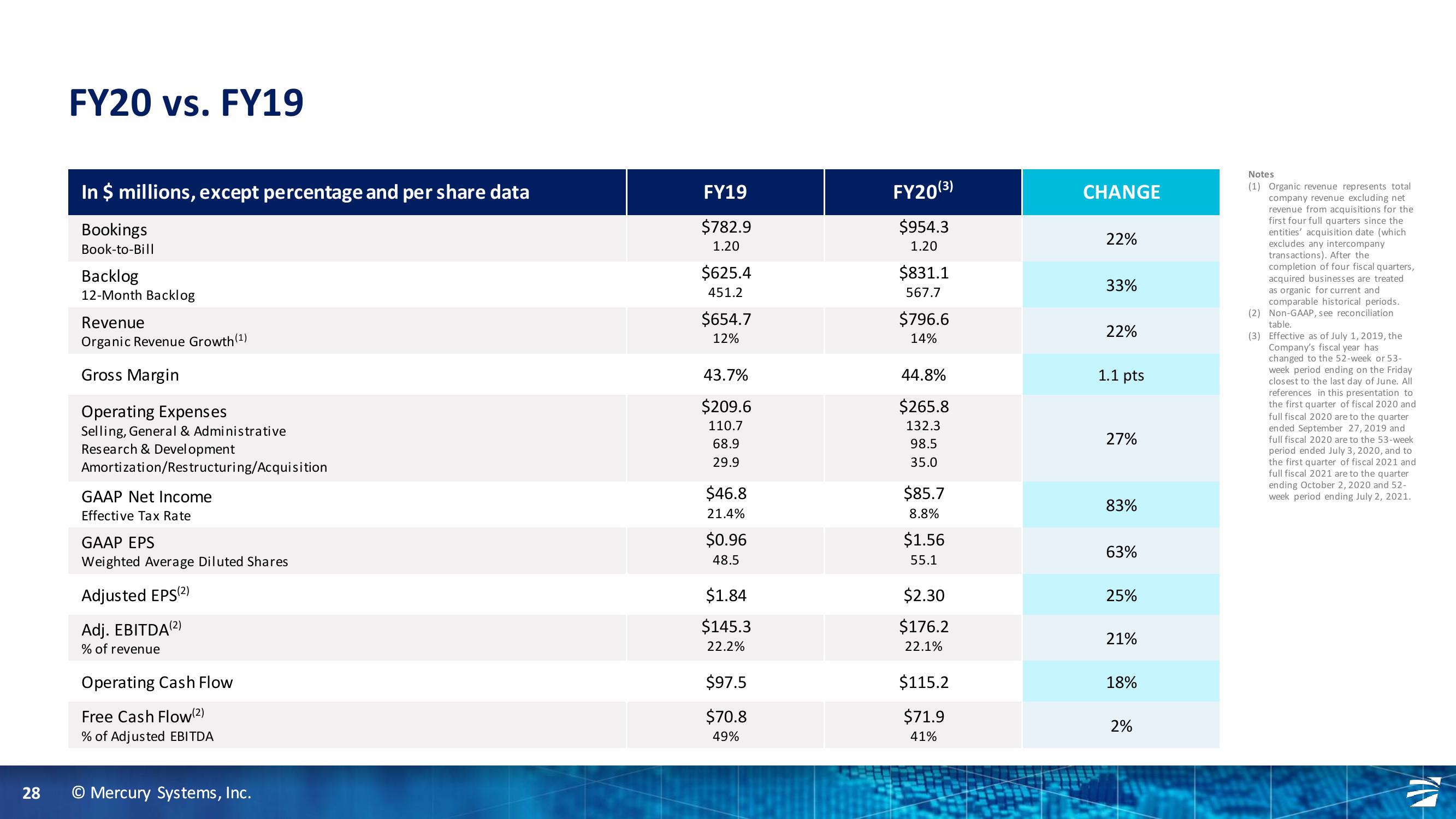The image size is (1456, 819).
Task: Select FY20 GAAP EPS $1.56
Action: 924,540
